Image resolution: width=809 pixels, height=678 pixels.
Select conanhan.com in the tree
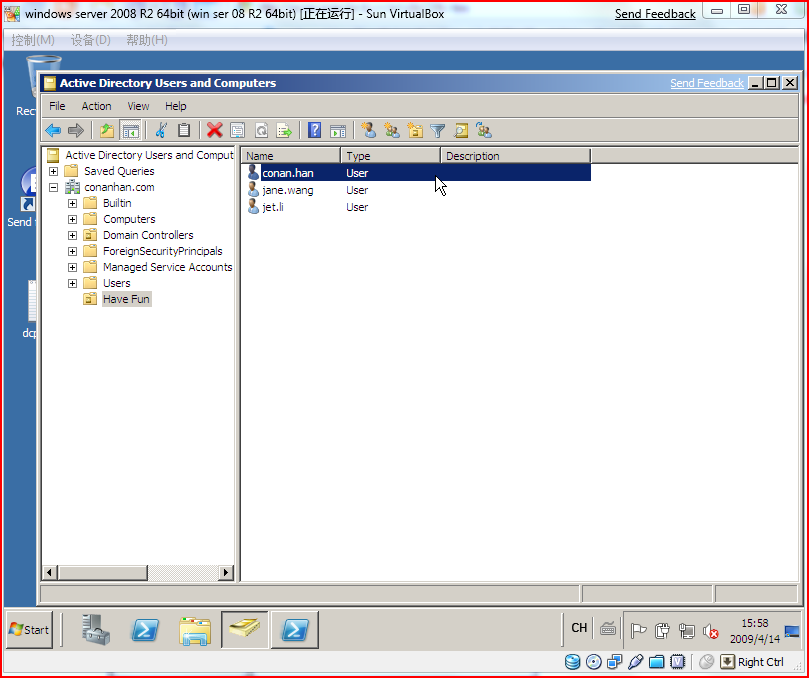119,187
